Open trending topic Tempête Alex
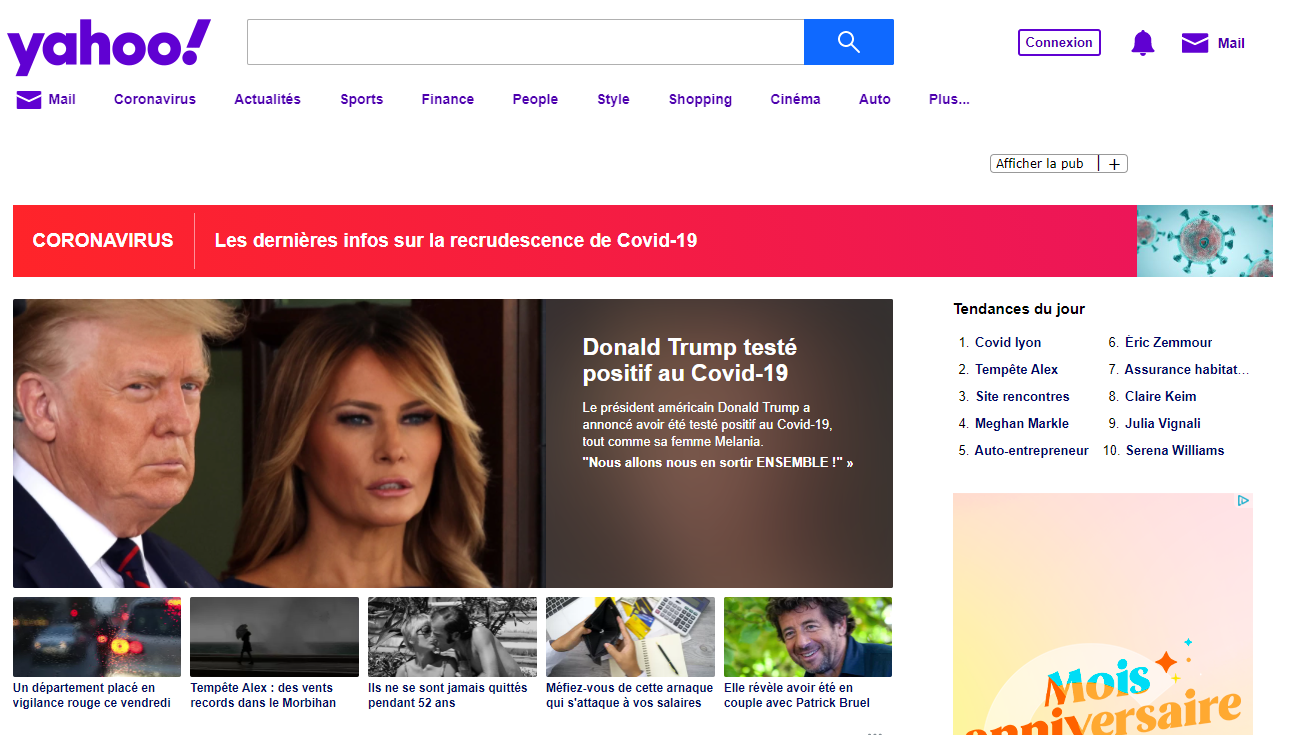The image size is (1296, 735). pyautogui.click(x=1016, y=370)
